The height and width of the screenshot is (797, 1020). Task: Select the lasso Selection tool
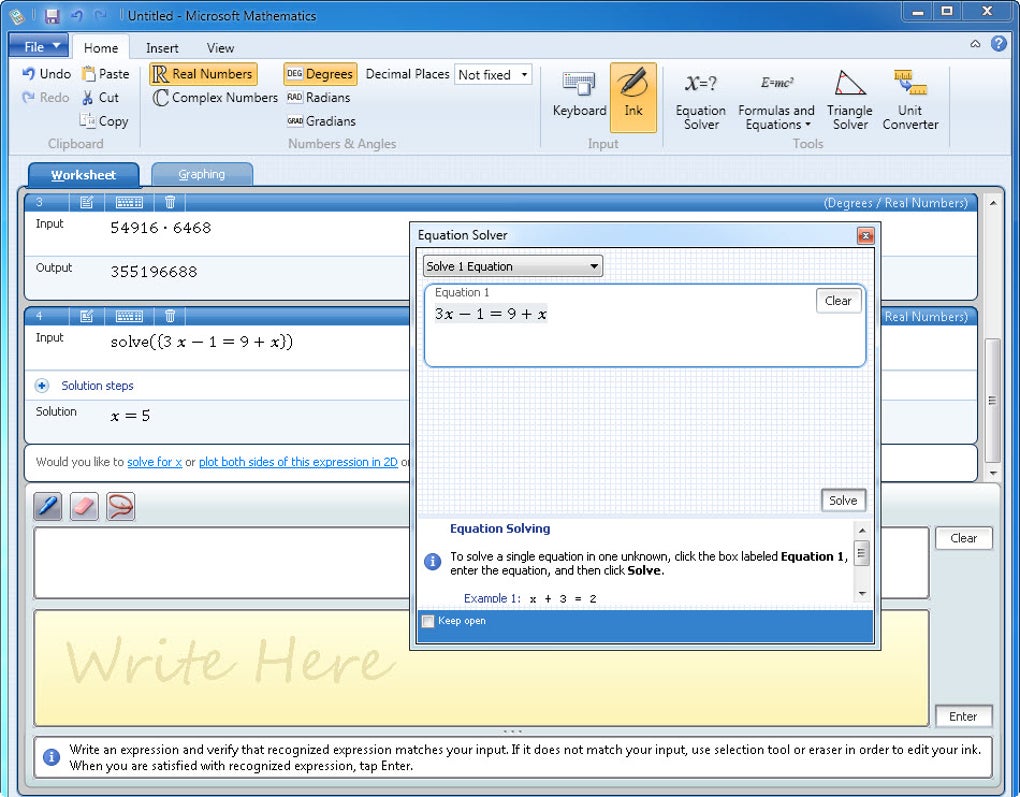click(120, 506)
